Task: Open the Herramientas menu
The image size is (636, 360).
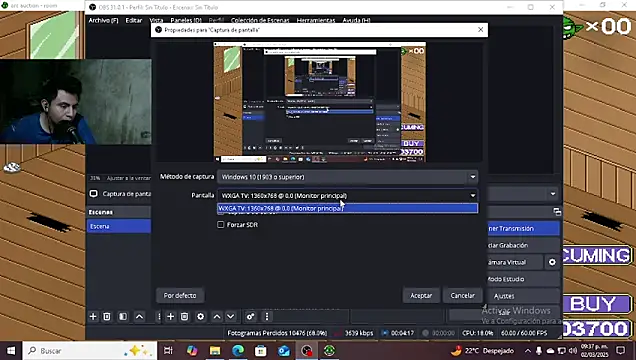Action: click(316, 20)
